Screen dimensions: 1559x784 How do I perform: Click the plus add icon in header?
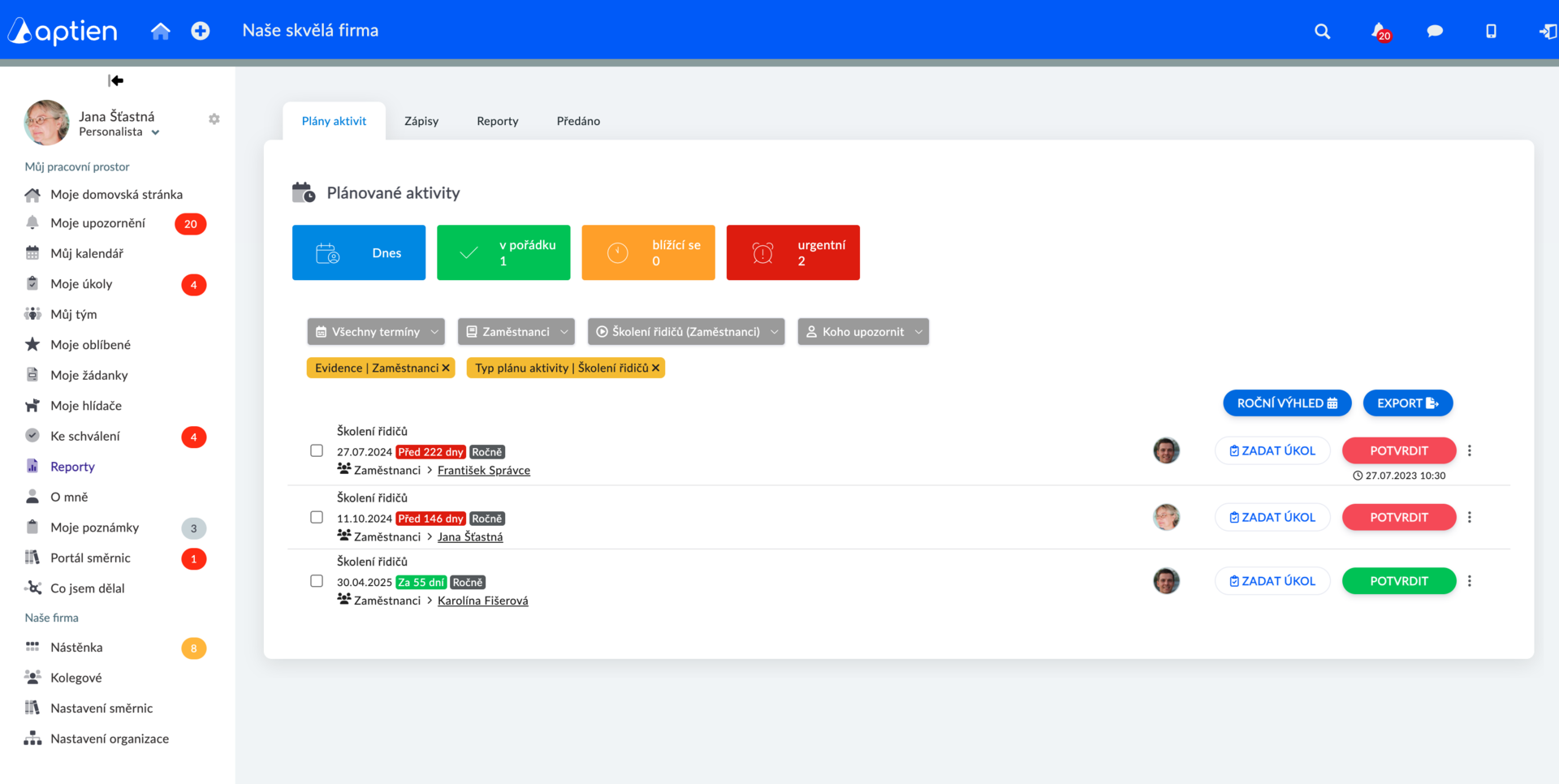click(201, 31)
